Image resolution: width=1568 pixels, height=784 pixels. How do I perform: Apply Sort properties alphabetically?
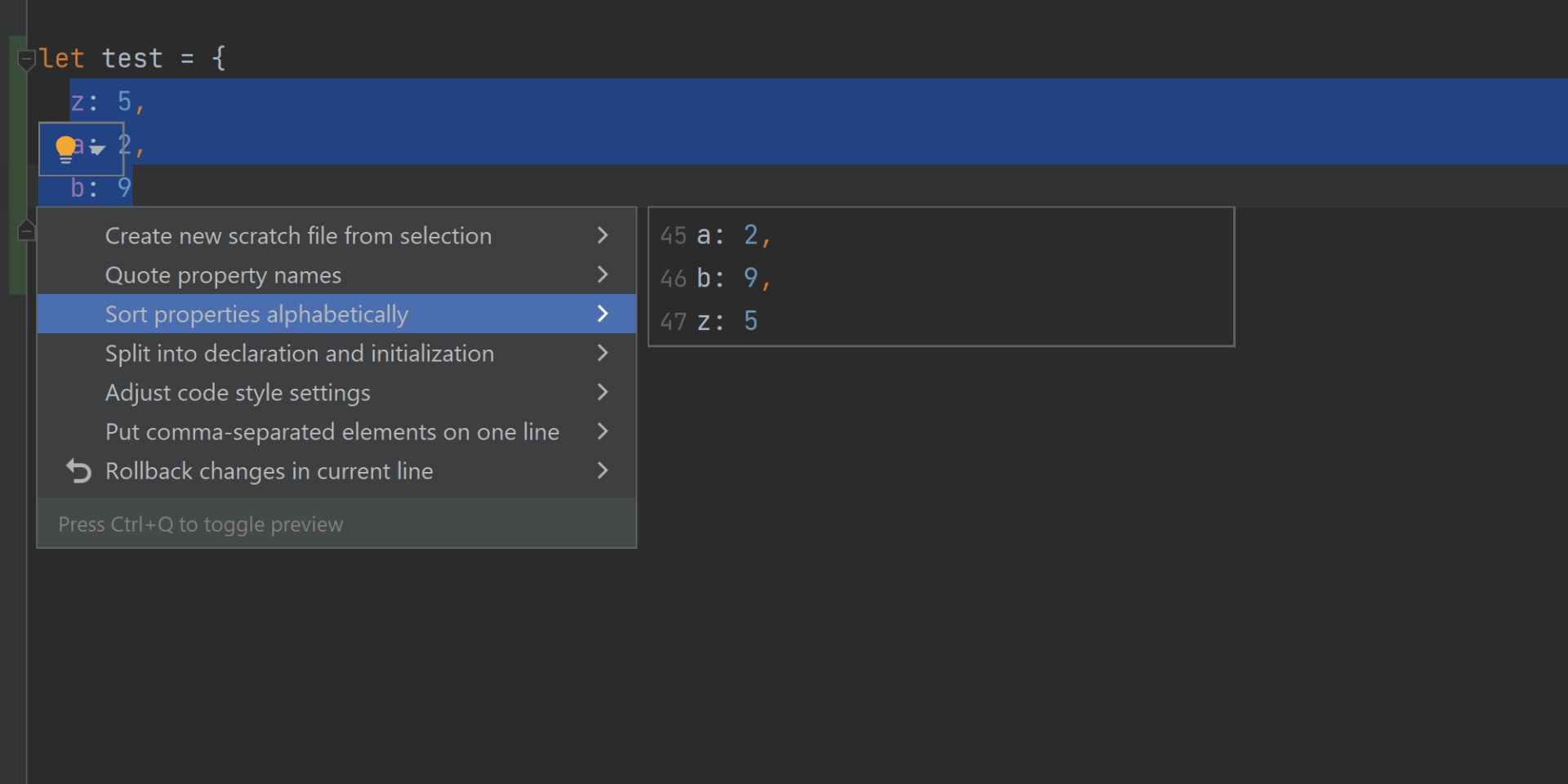tap(336, 314)
